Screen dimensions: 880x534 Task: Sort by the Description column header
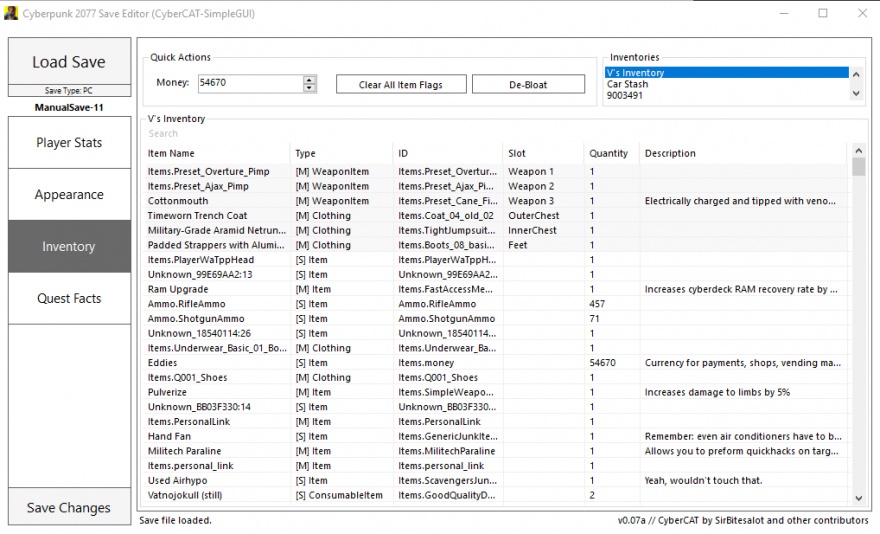click(743, 153)
